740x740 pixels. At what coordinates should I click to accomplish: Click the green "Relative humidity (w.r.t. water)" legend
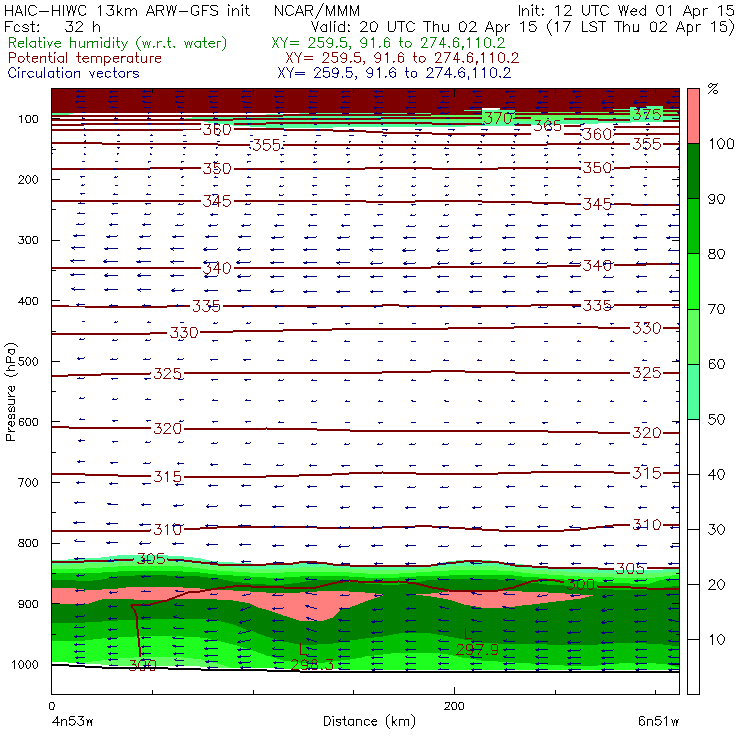(x=118, y=43)
